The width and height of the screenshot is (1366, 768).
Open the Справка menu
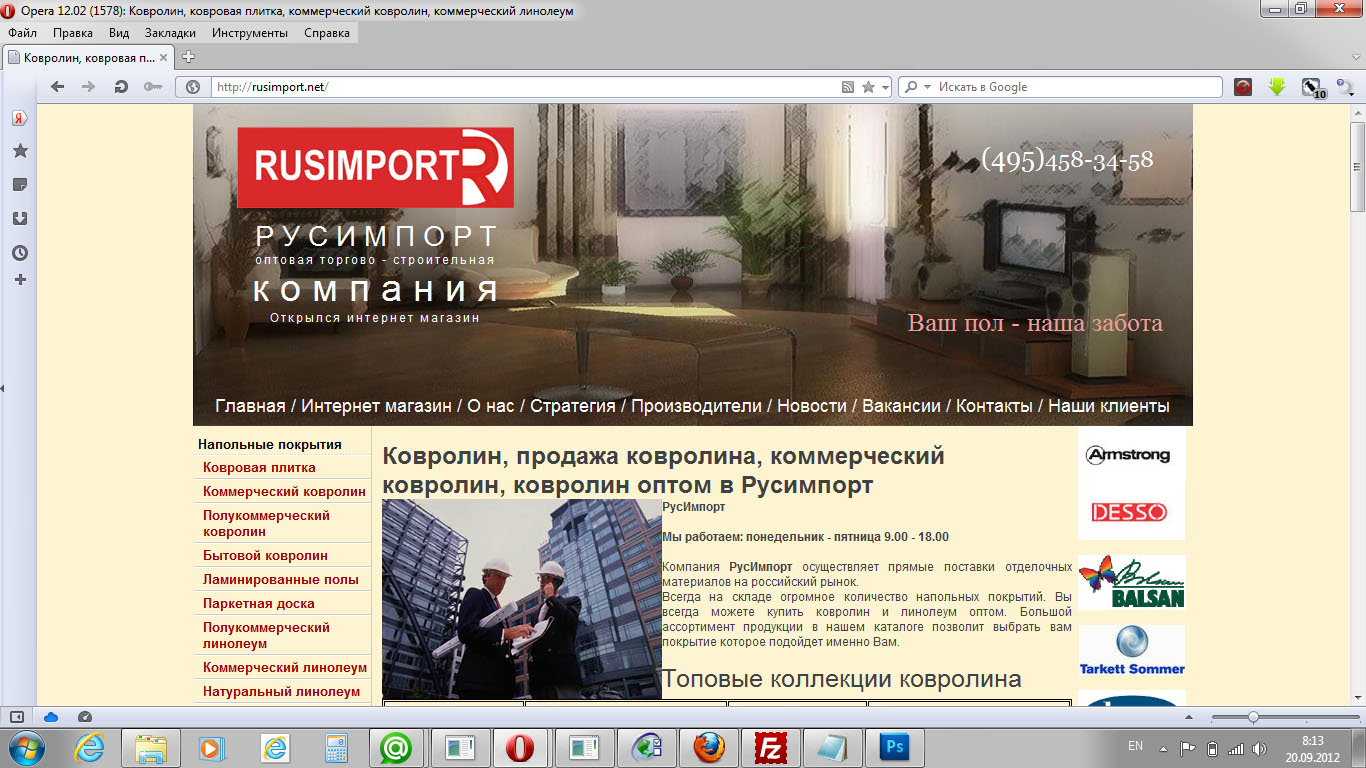click(x=327, y=33)
